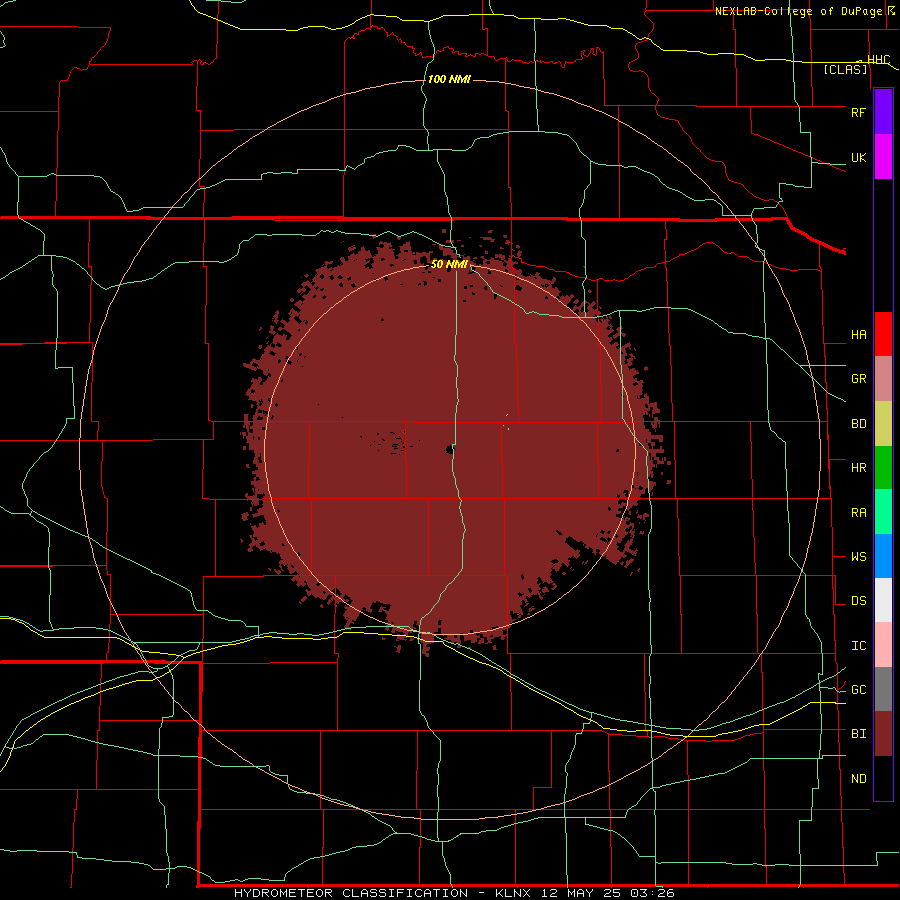Click the HA red legend swatch
The image size is (900, 900).
pos(883,334)
